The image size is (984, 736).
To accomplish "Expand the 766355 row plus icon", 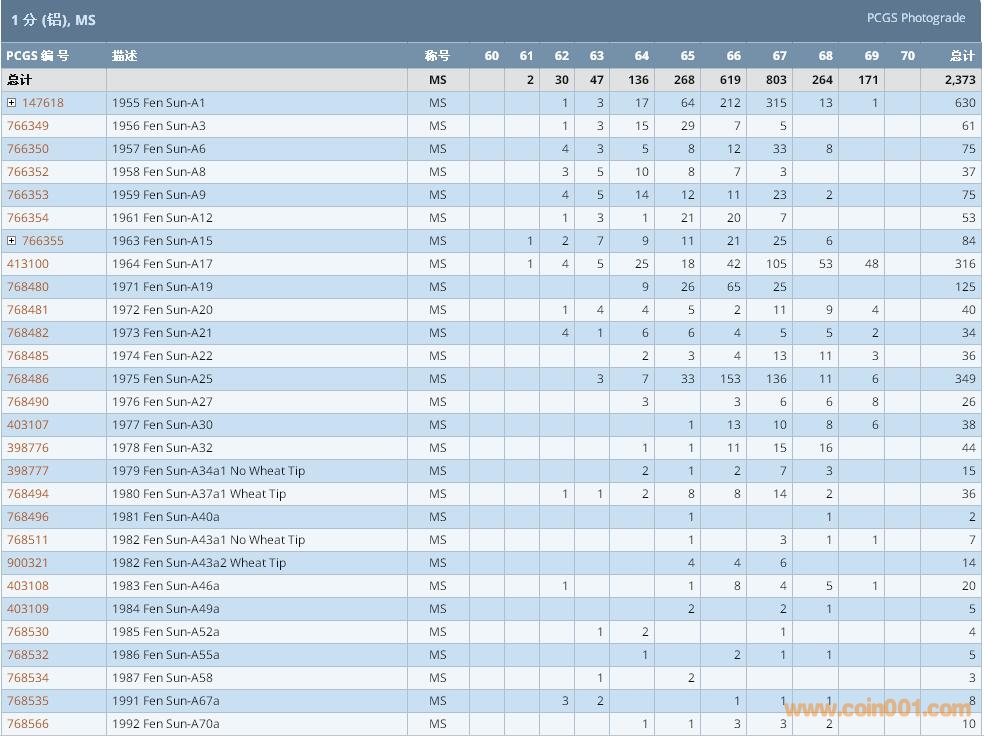I will click(x=12, y=241).
